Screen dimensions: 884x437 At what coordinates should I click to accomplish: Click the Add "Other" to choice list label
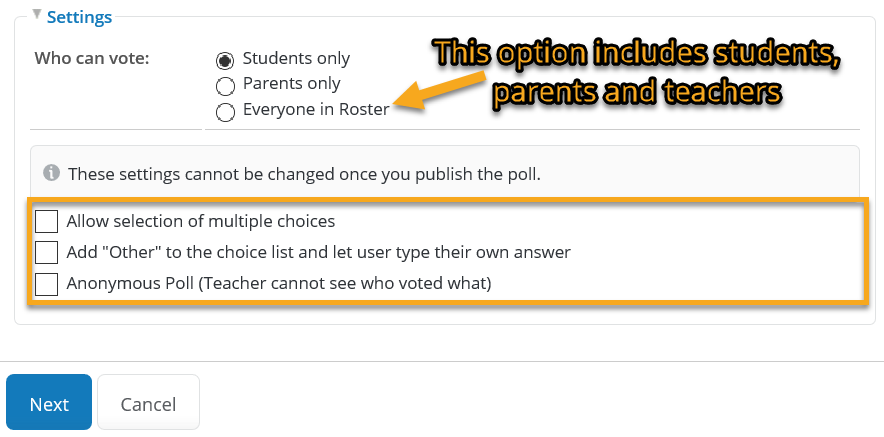(319, 252)
